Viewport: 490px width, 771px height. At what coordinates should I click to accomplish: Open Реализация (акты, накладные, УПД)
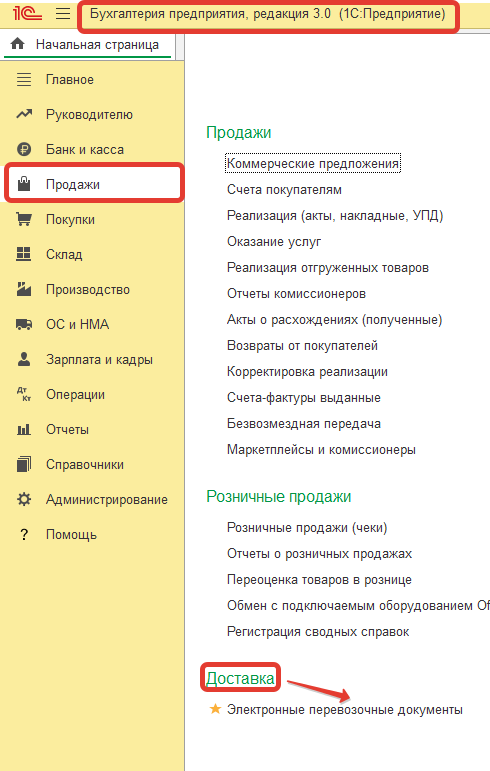335,215
